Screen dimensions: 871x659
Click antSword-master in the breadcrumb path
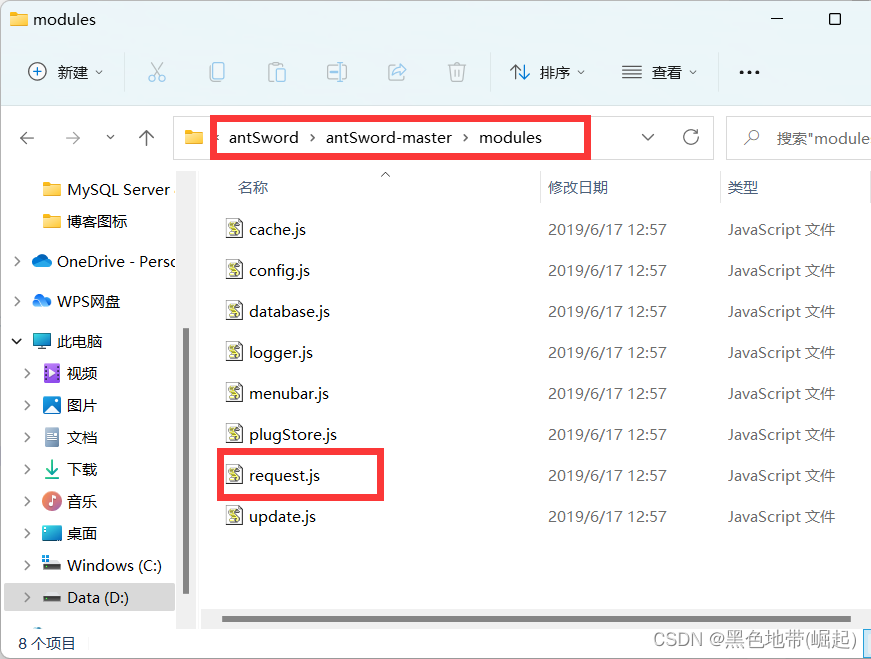coord(389,137)
